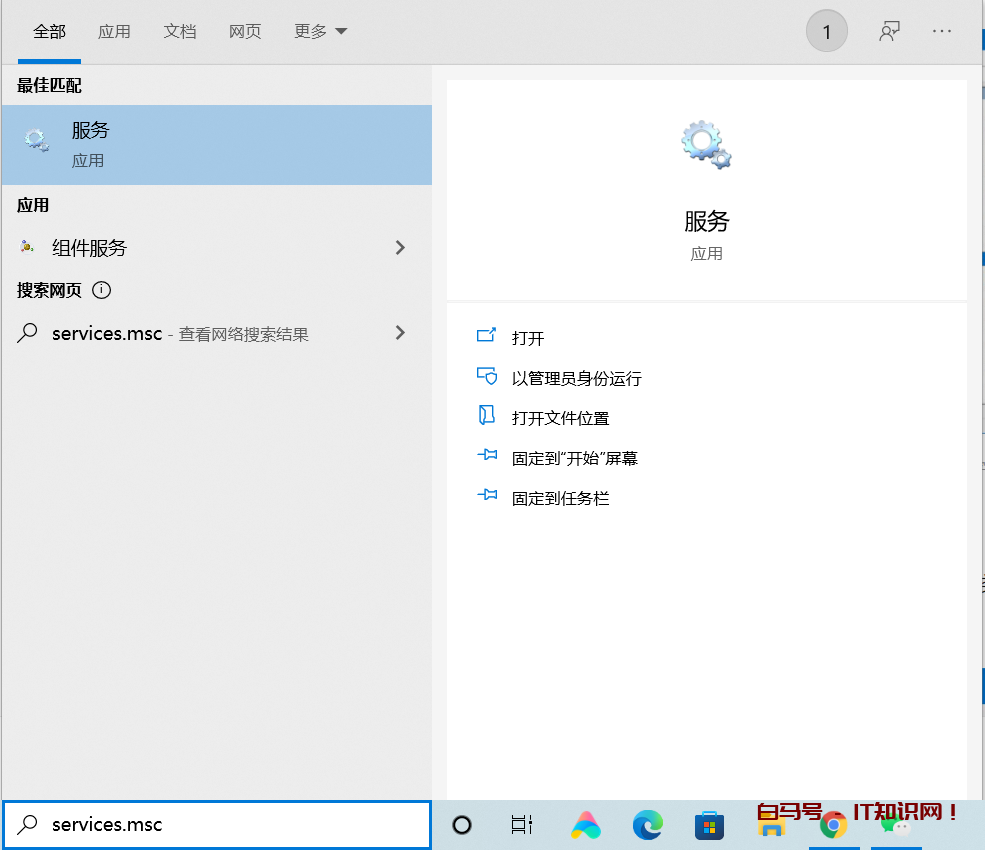Open the 更多 filter dropdown
The width and height of the screenshot is (985, 850).
(x=320, y=32)
